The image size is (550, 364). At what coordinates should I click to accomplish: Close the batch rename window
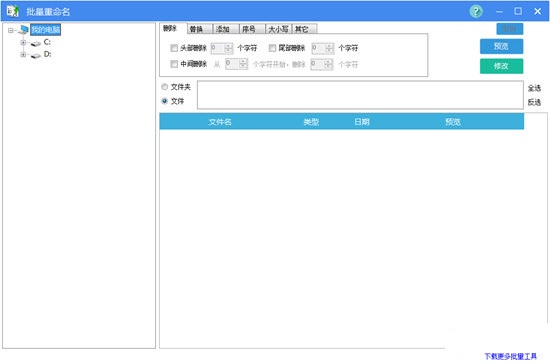tap(537, 12)
